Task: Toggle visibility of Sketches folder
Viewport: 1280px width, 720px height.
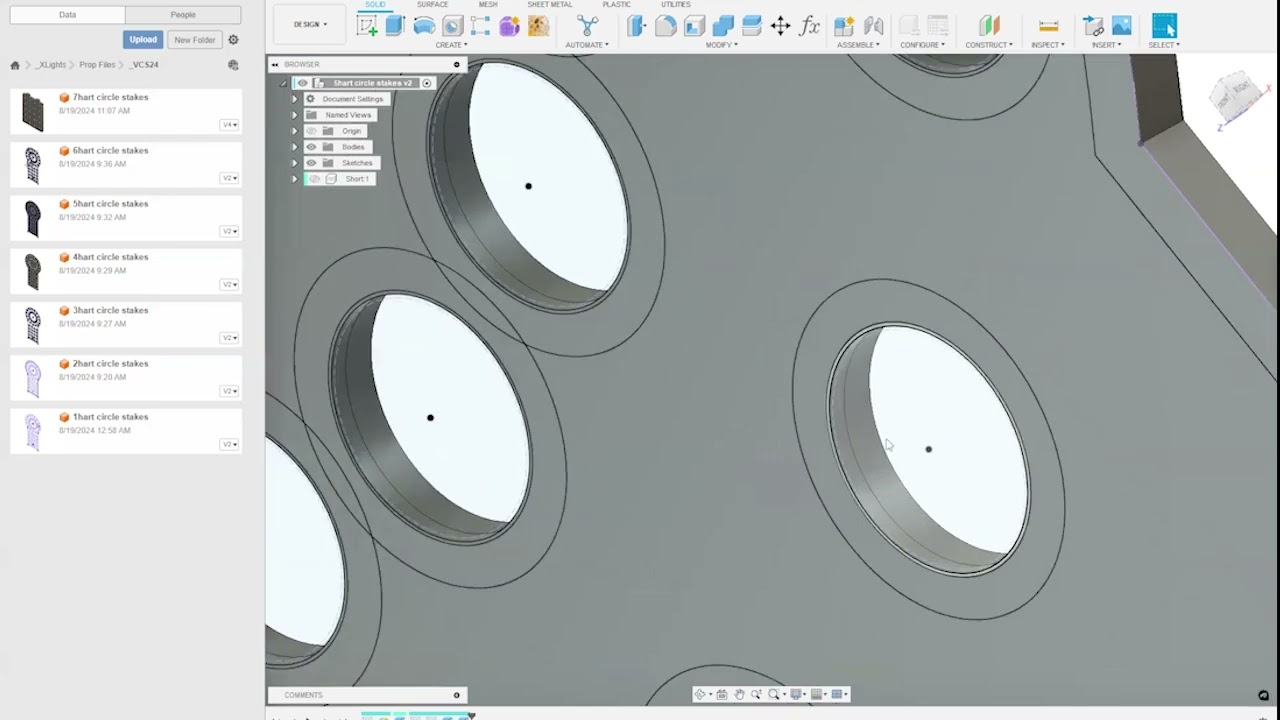Action: click(311, 163)
